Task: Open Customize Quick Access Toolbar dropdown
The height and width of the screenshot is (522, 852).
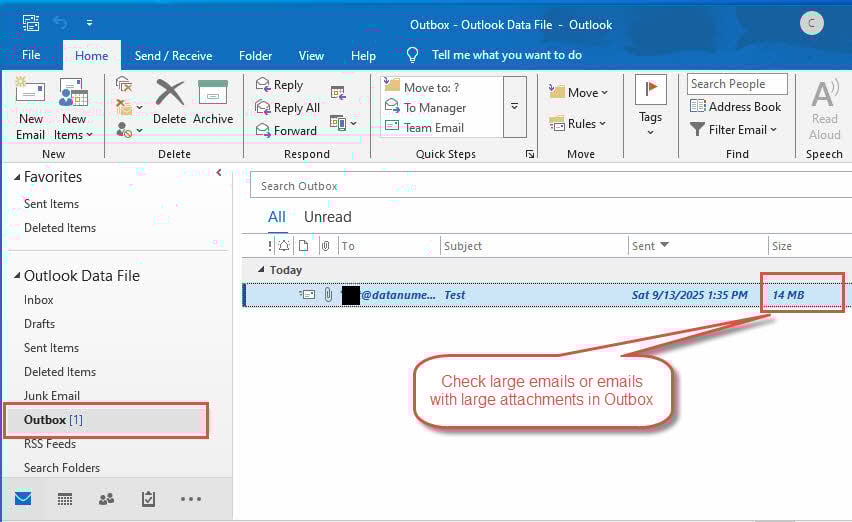Action: pyautogui.click(x=89, y=23)
